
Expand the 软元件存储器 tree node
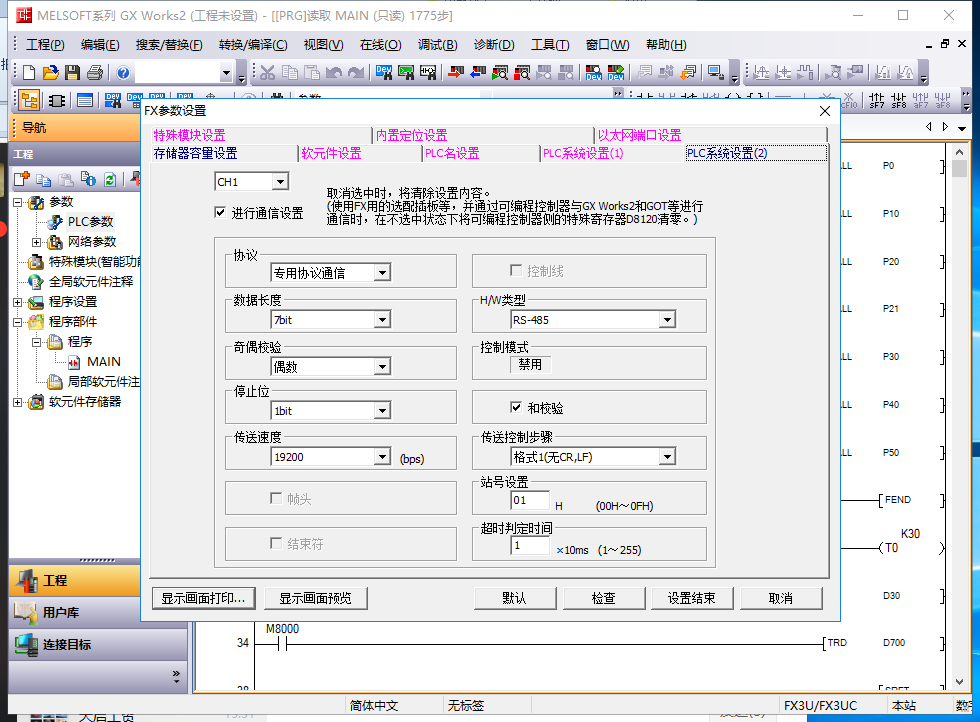coord(18,402)
